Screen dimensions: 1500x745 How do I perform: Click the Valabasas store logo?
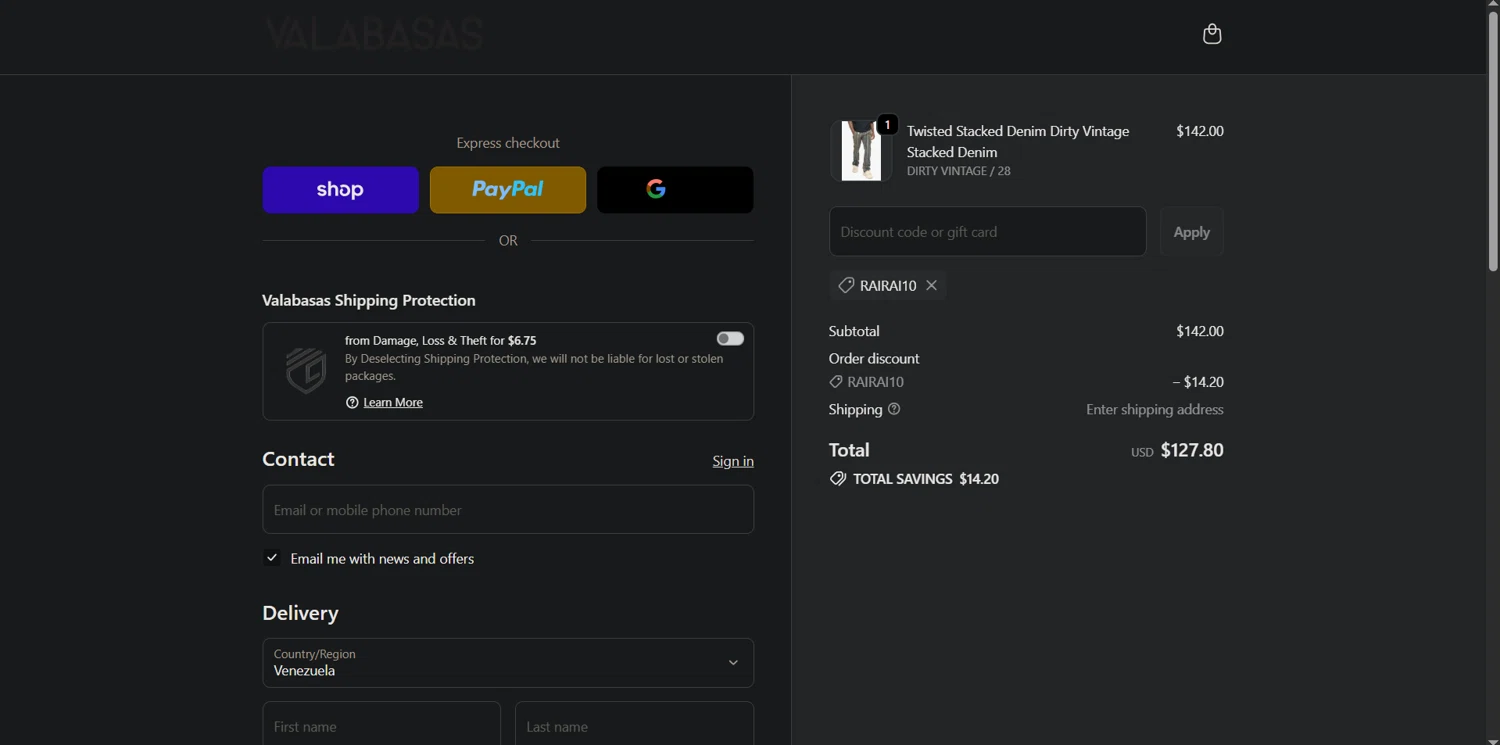[x=374, y=35]
